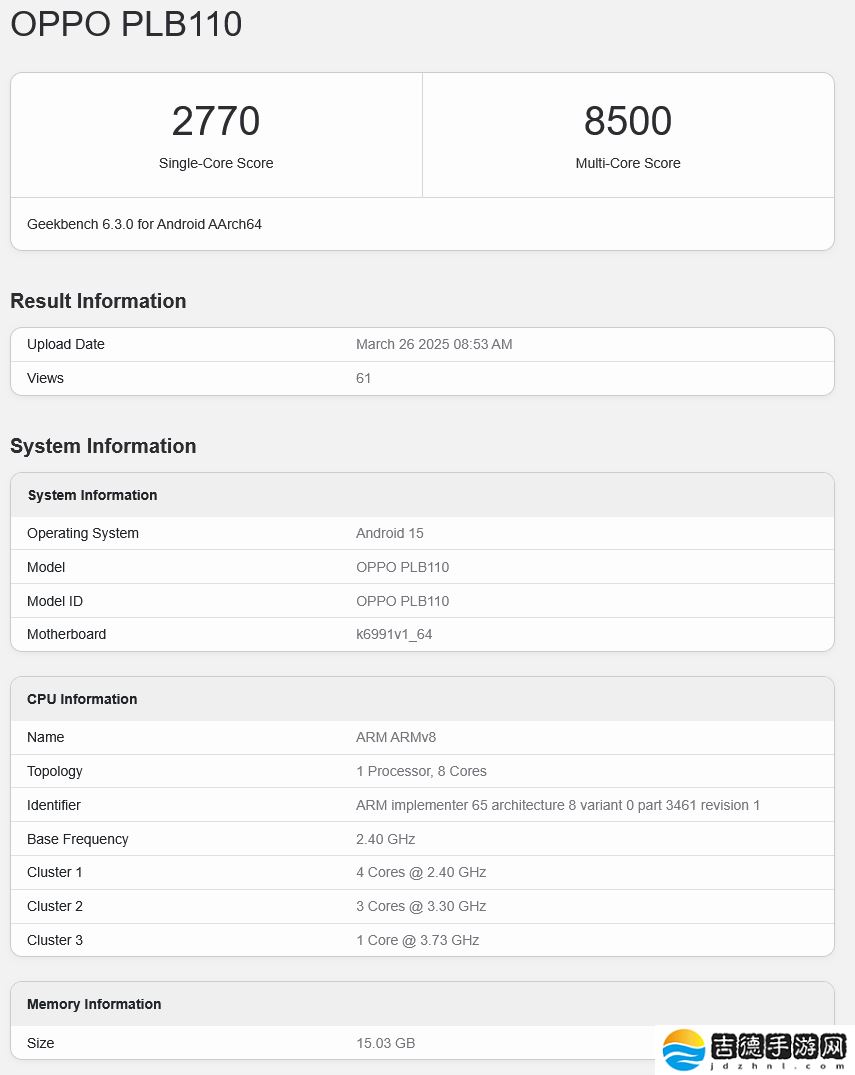Click the CPU Information table header
The image size is (855, 1075).
point(82,699)
